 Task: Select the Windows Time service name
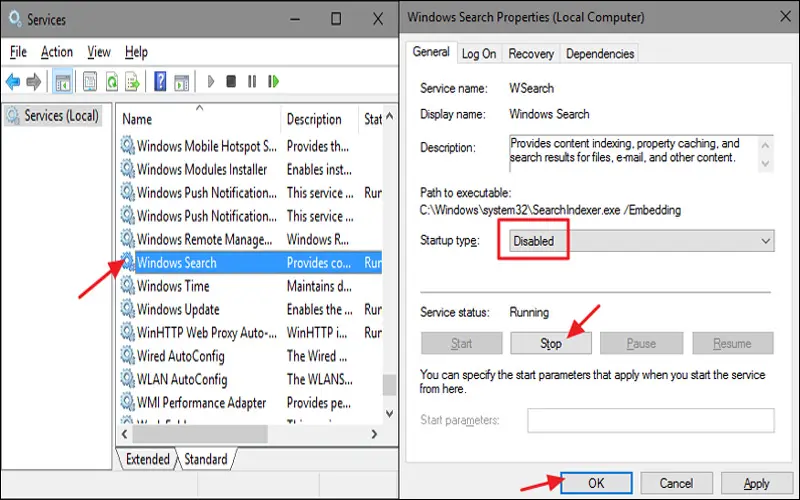173,286
